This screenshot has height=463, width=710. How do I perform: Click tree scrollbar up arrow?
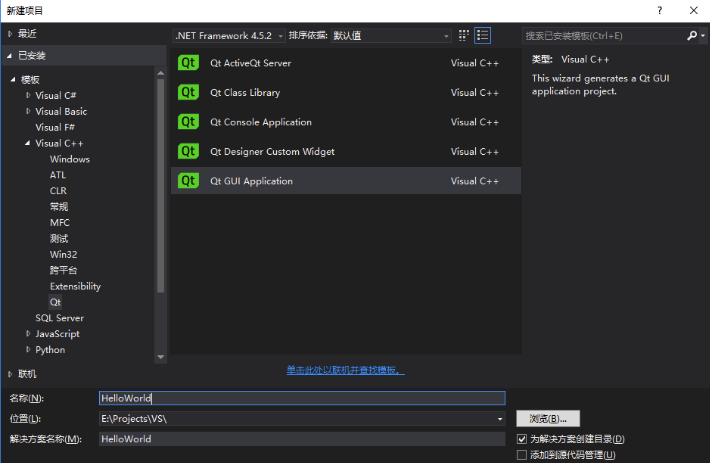[160, 73]
